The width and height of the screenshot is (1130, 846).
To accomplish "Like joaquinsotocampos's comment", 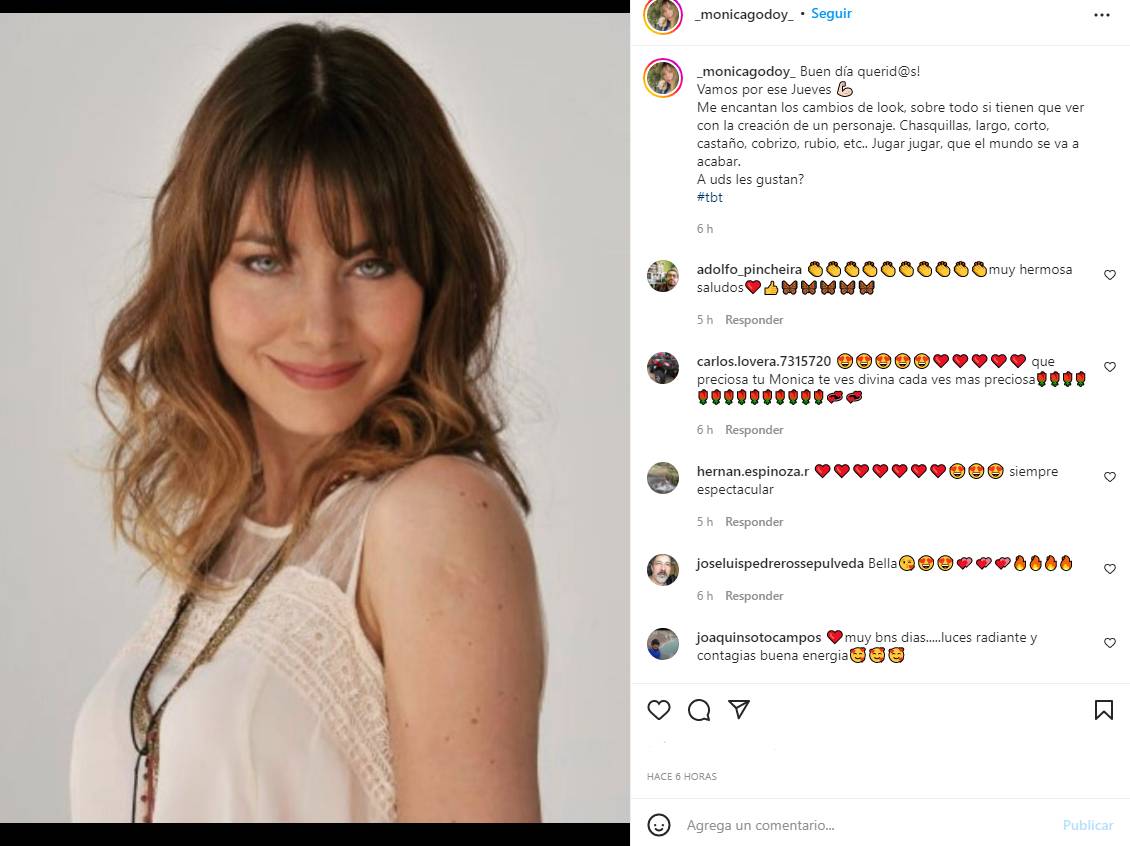I will coord(1109,643).
